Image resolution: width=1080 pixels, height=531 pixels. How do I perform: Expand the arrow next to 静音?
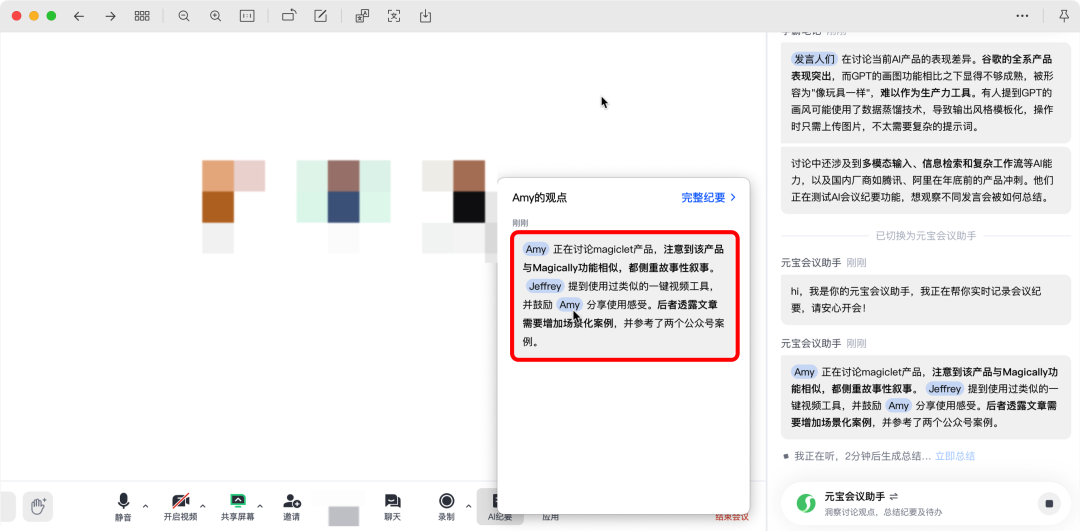coord(145,506)
